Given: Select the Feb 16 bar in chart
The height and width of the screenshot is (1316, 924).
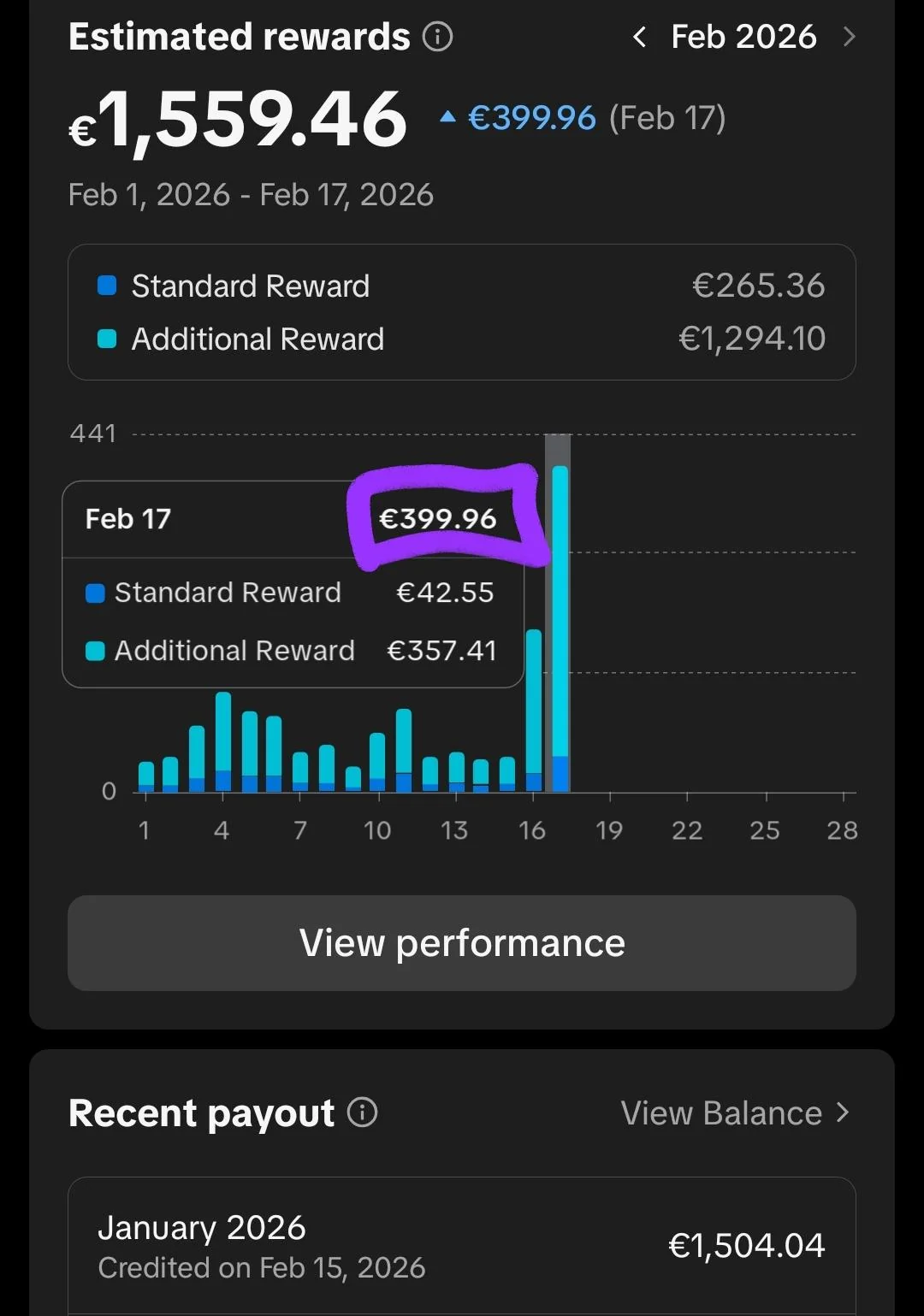Looking at the screenshot, I should [x=534, y=710].
